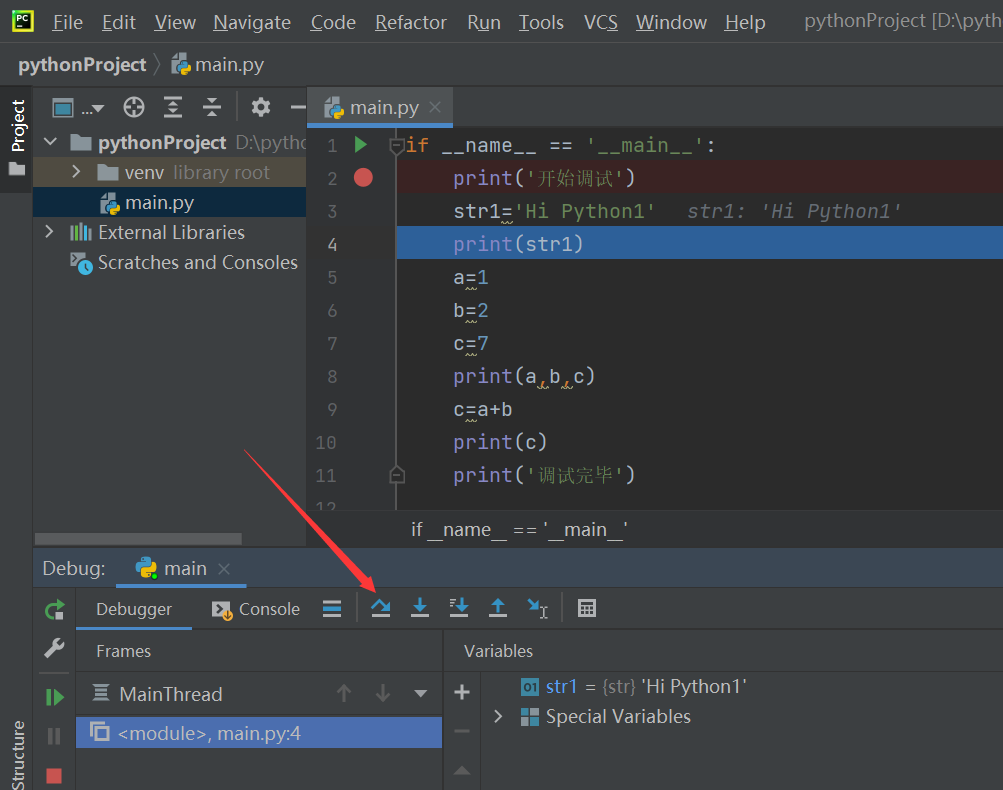1003x790 pixels.
Task: Open the Edit menu
Action: pos(118,22)
